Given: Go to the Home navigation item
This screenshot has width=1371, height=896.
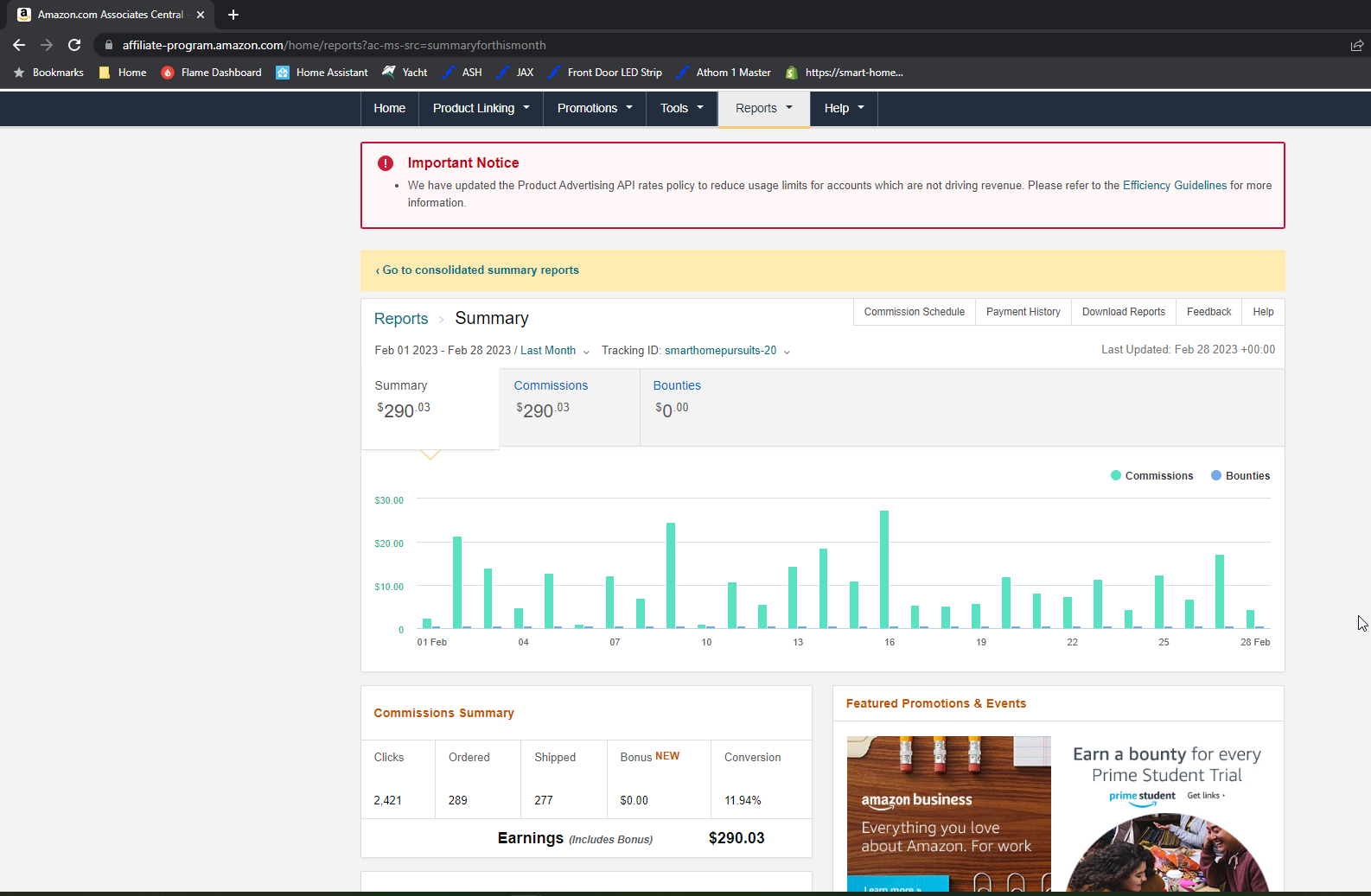Looking at the screenshot, I should [390, 108].
